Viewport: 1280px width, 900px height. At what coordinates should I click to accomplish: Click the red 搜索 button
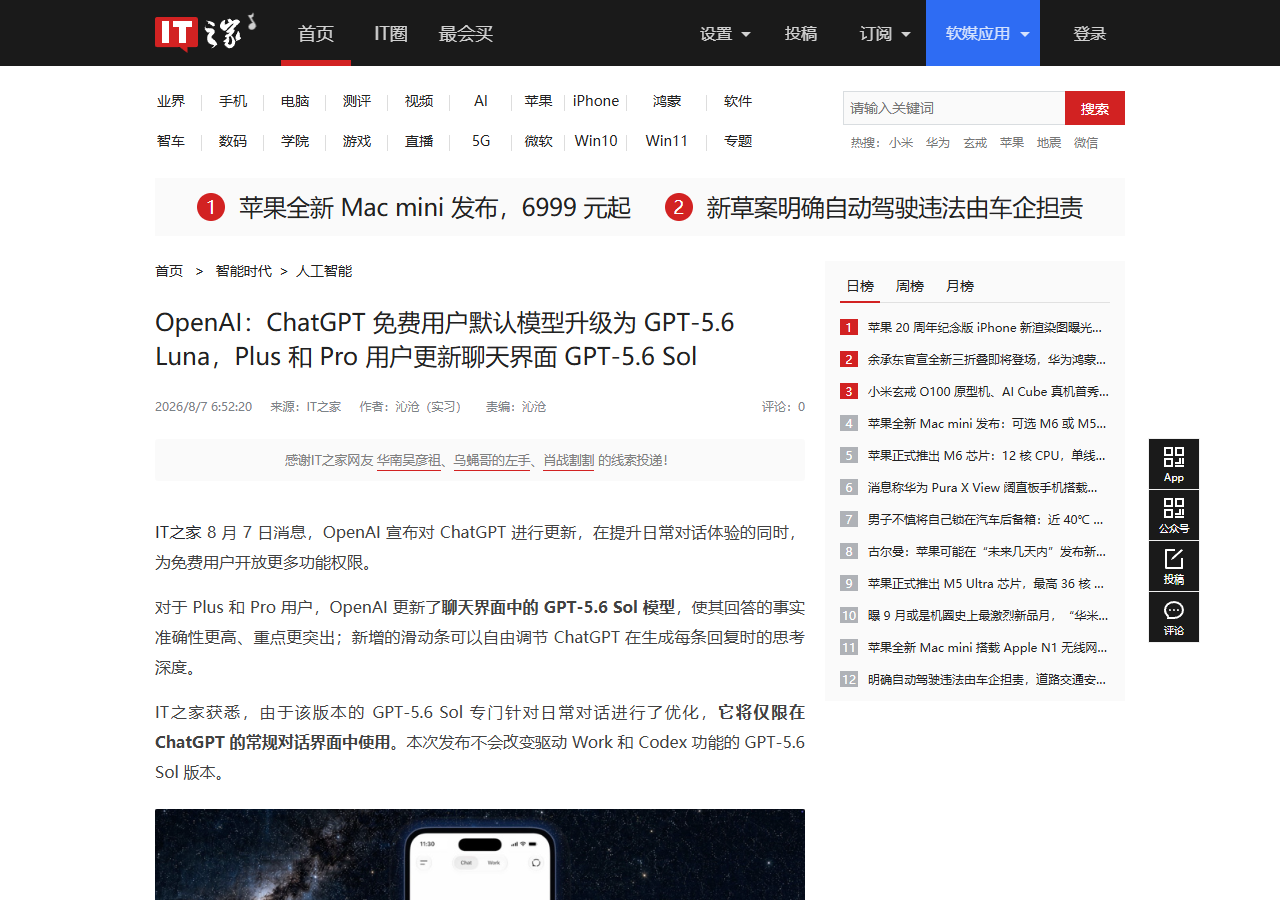1095,108
